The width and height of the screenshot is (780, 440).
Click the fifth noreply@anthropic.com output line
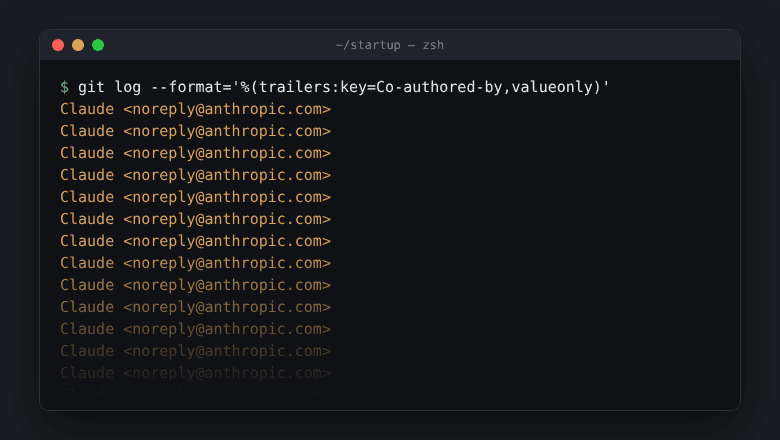[195, 197]
